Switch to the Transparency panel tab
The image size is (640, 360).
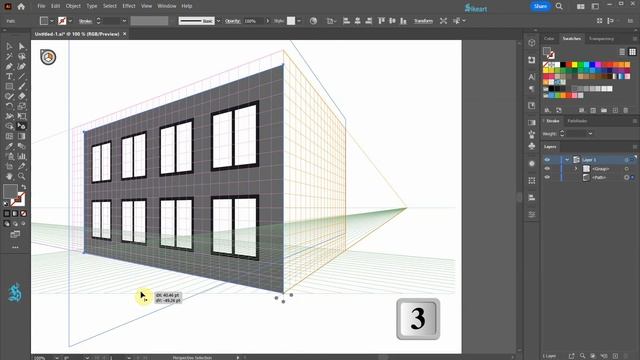(x=601, y=38)
